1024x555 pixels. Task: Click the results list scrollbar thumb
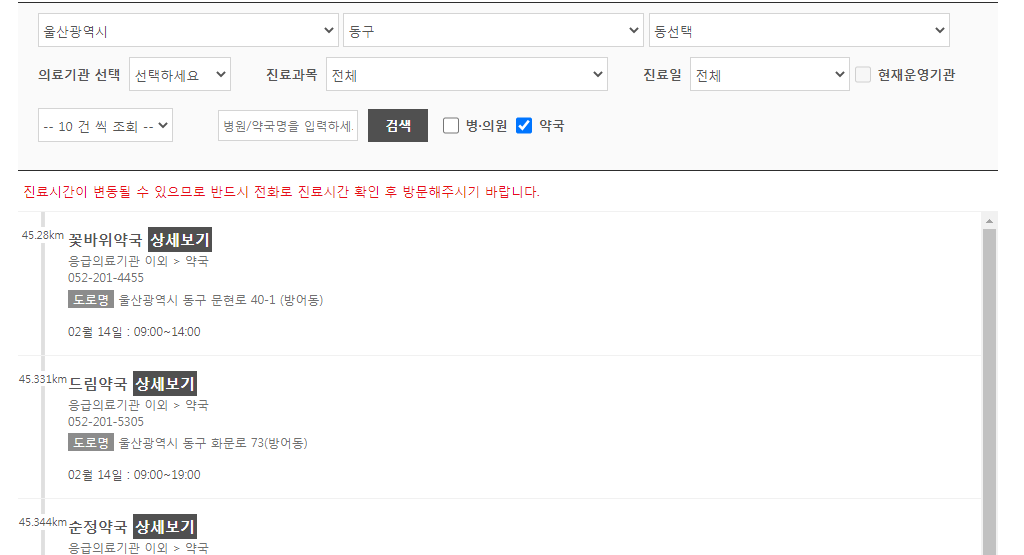coord(989,392)
